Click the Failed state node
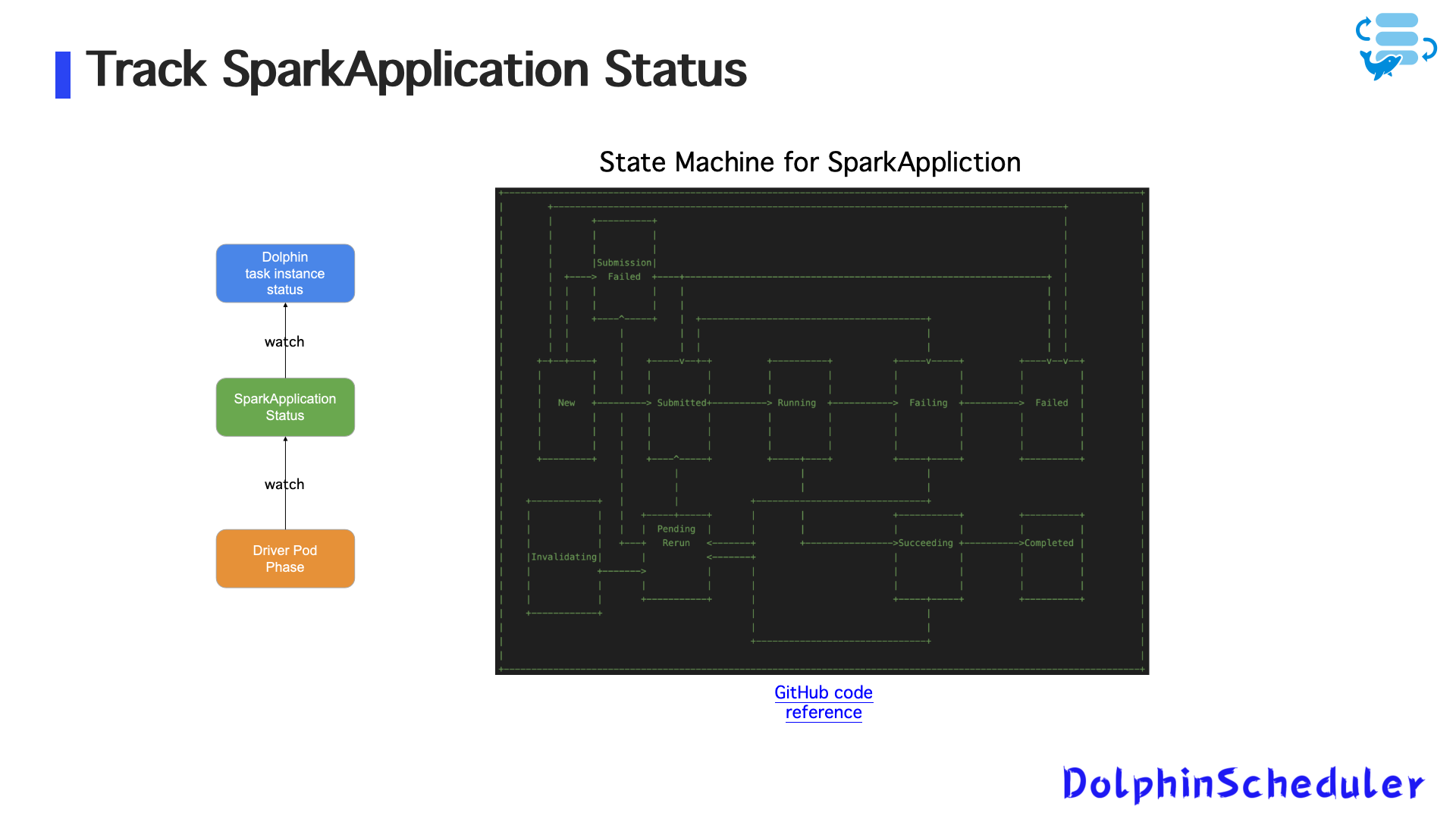The height and width of the screenshot is (819, 1456). 1052,403
